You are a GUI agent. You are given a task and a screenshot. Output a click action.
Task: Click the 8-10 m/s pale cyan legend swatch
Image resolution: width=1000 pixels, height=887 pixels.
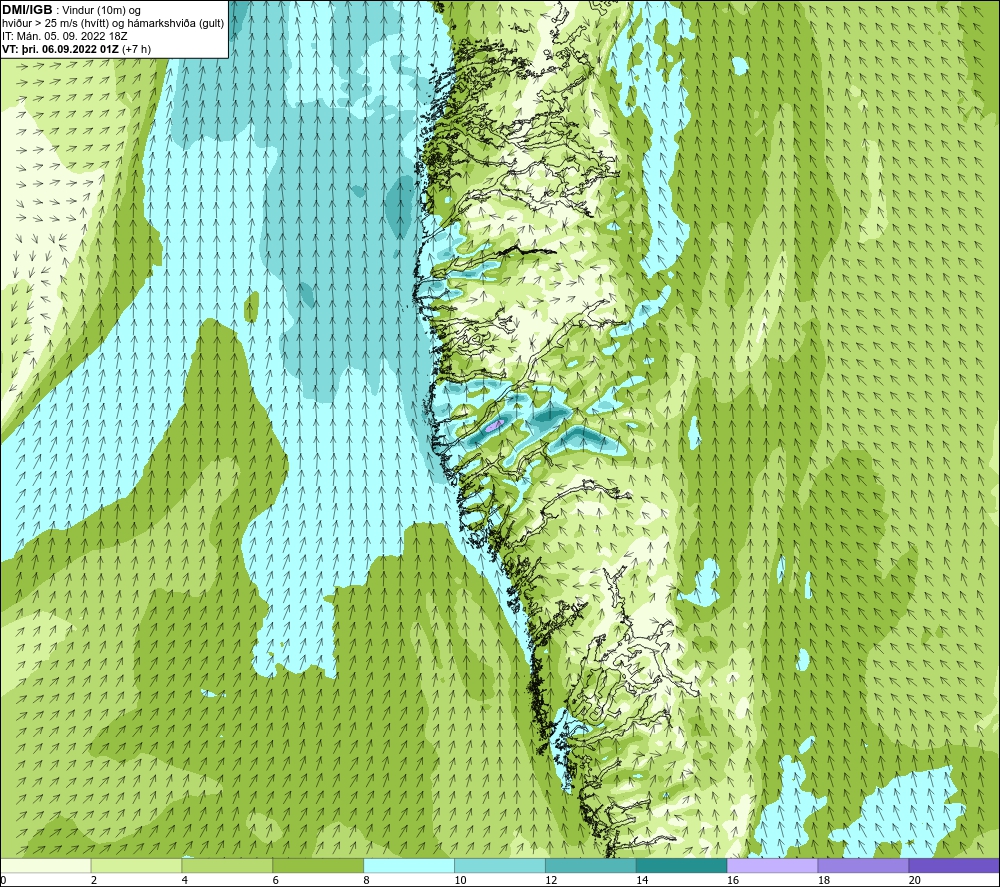pos(409,866)
